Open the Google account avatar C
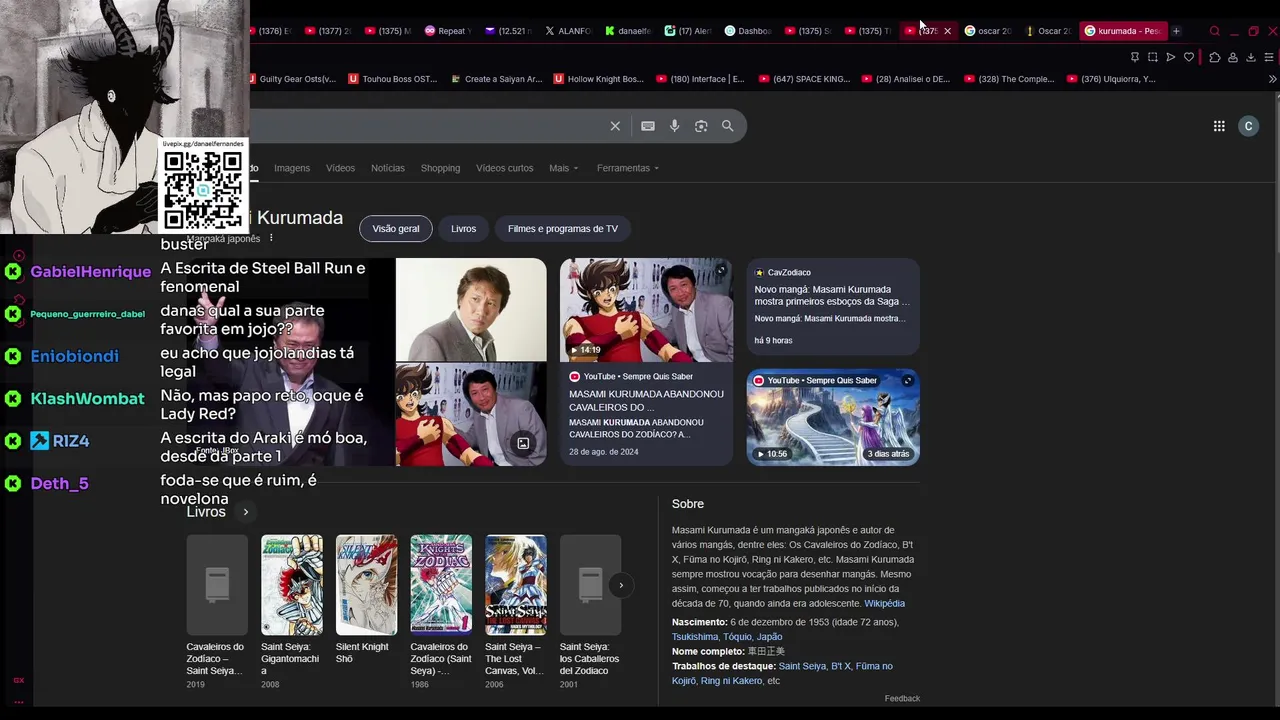This screenshot has width=1280, height=720. click(x=1248, y=126)
